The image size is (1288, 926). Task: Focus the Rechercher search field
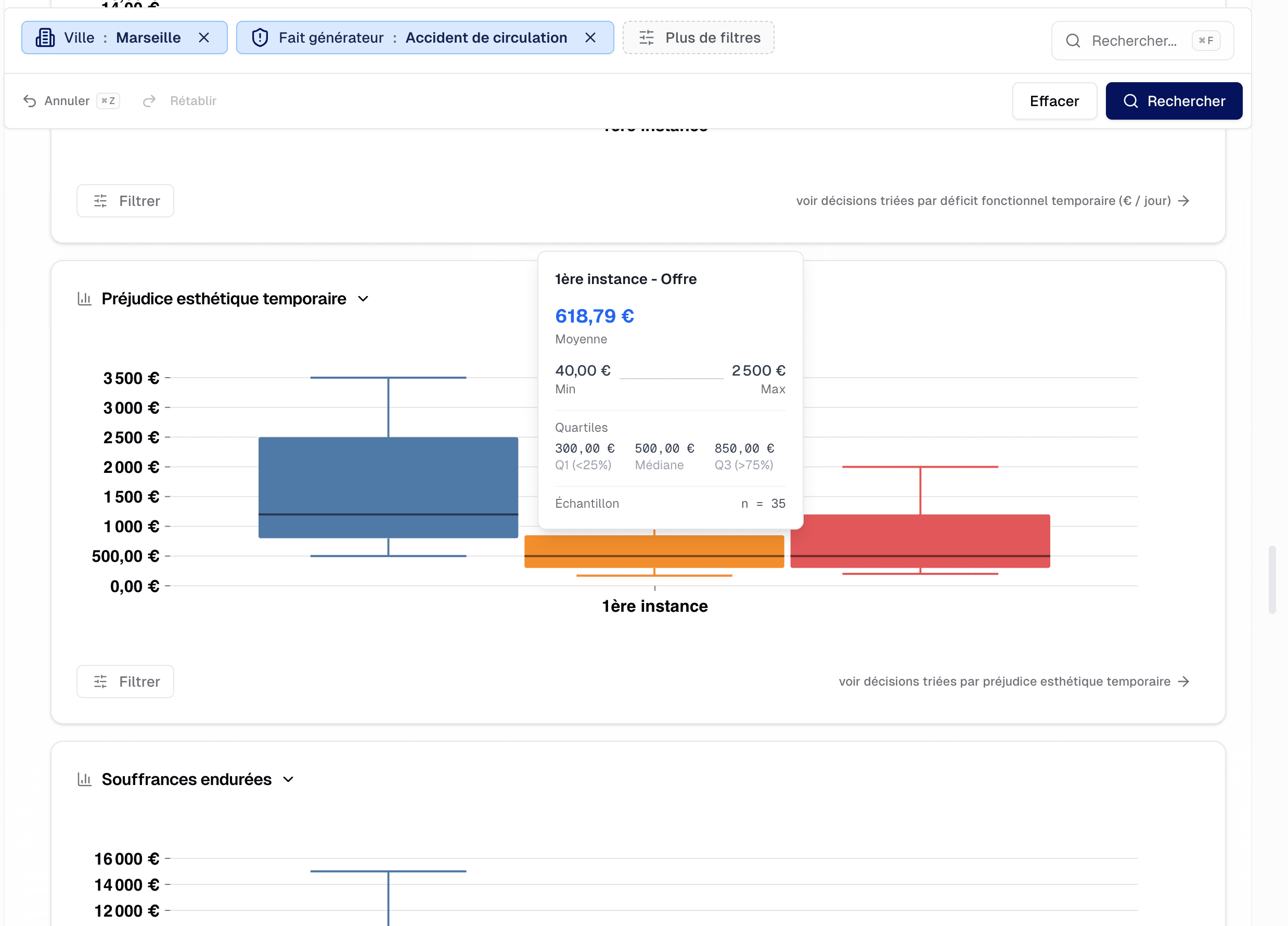pyautogui.click(x=1134, y=41)
